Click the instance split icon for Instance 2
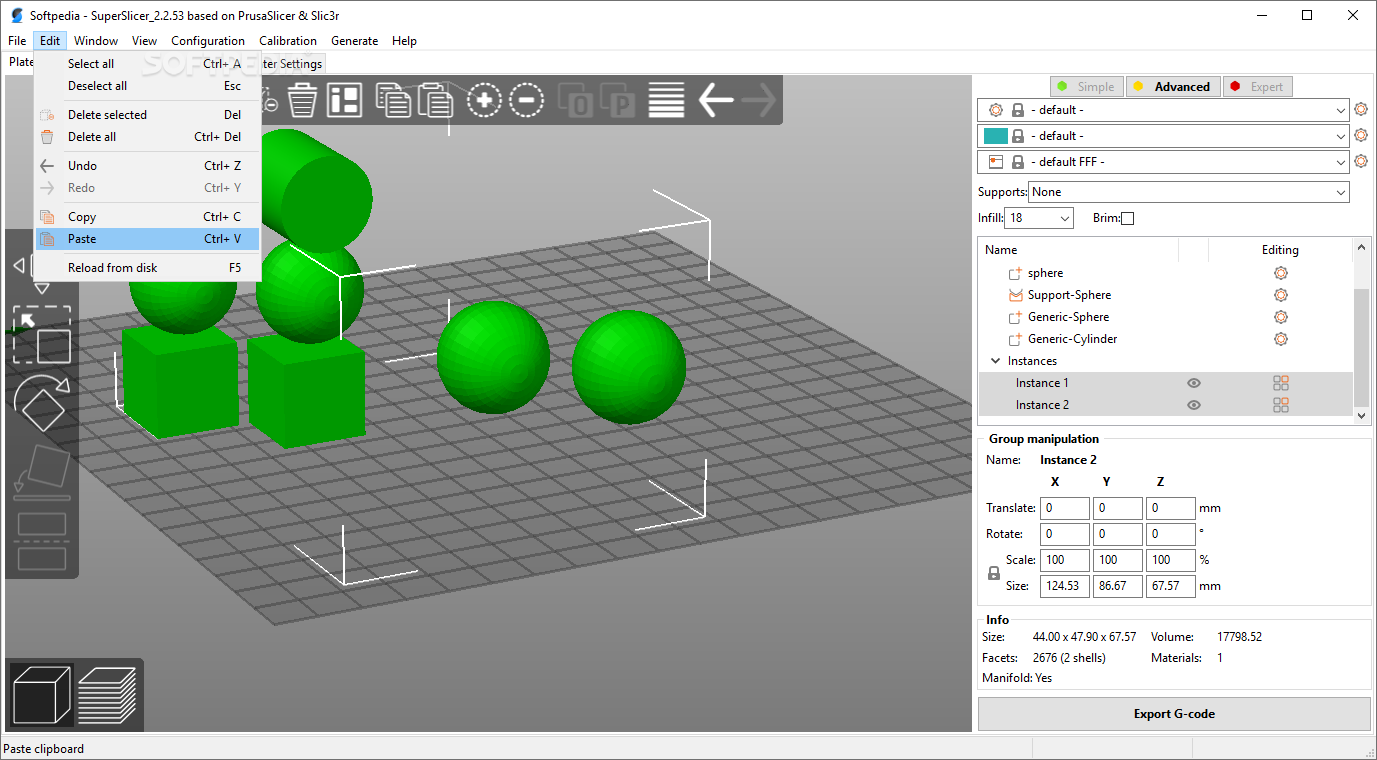Image resolution: width=1377 pixels, height=760 pixels. [x=1280, y=405]
